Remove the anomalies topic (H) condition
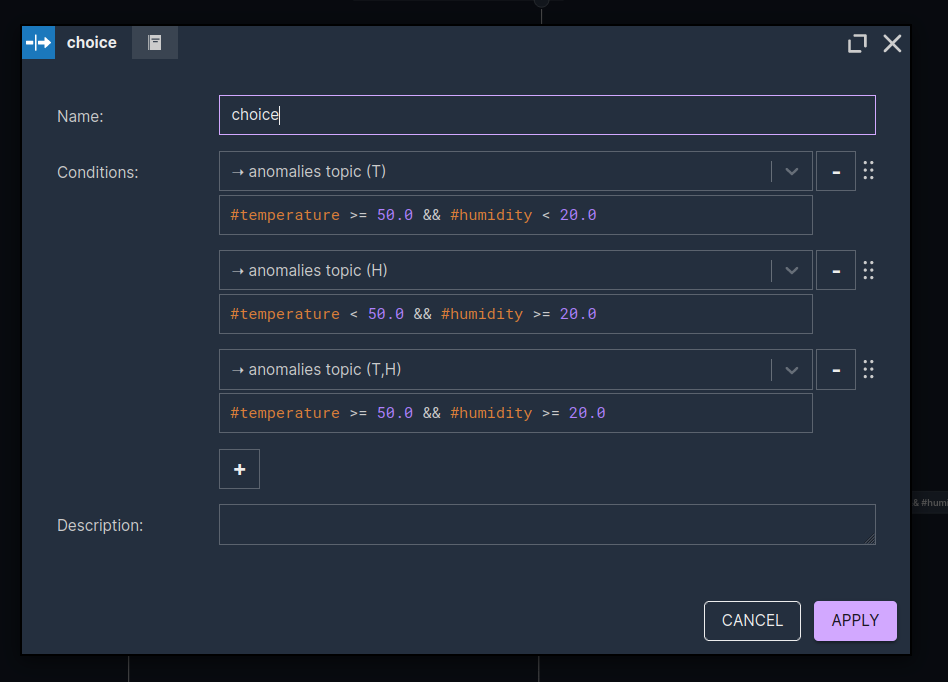The image size is (948, 682). [x=836, y=270]
